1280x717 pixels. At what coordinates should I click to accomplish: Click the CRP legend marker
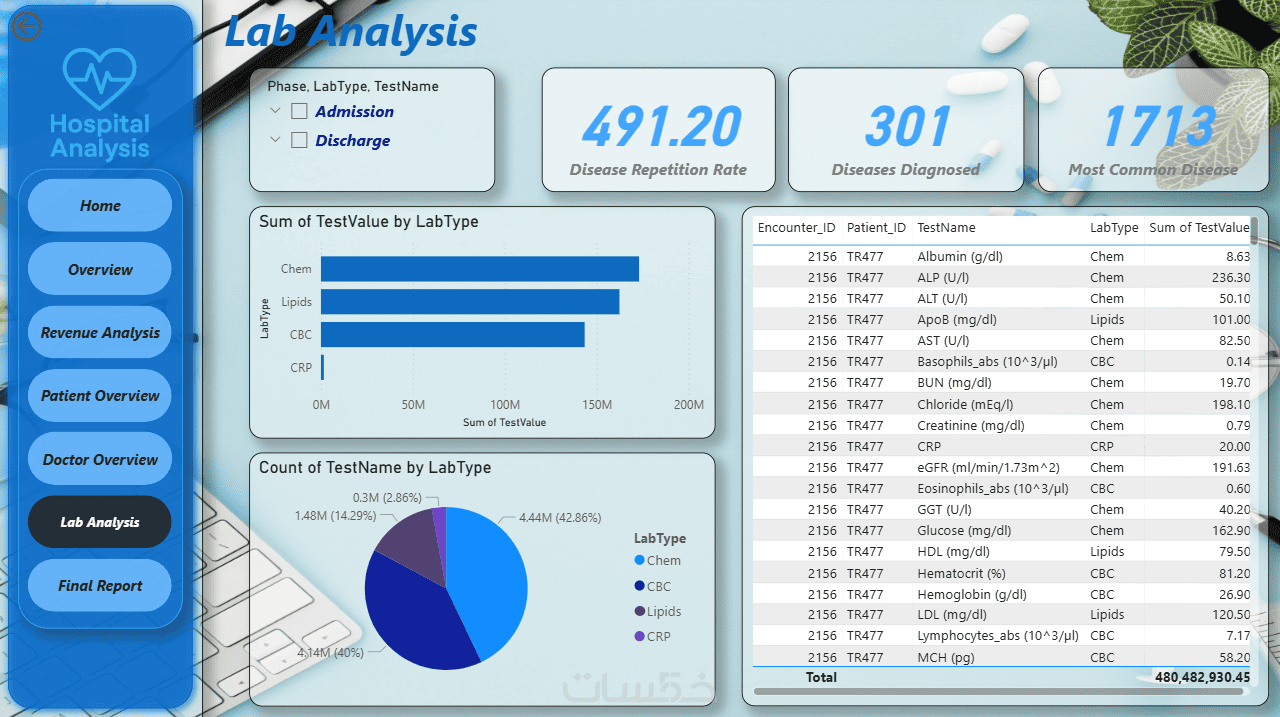[x=639, y=637]
